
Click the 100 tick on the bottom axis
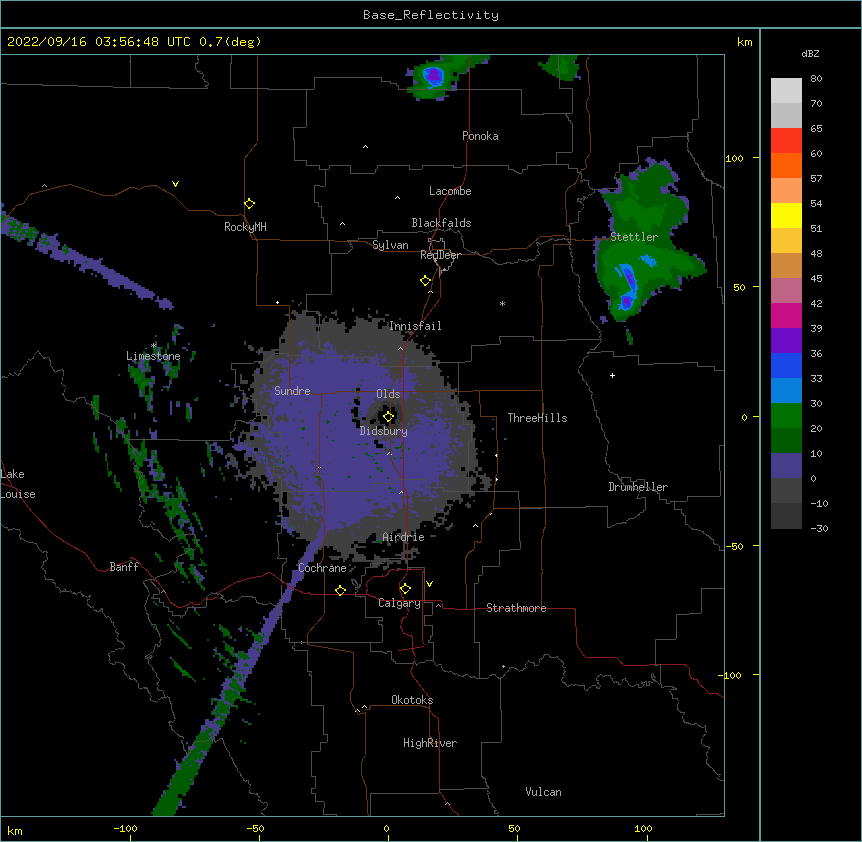tap(643, 828)
